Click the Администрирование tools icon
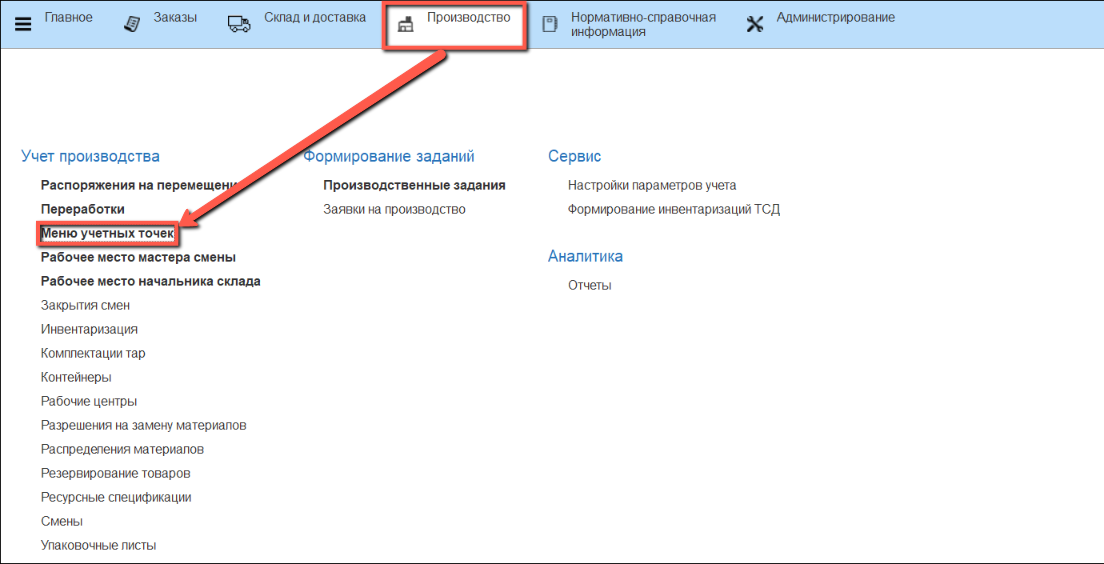The width and height of the screenshot is (1104, 564). pos(755,25)
